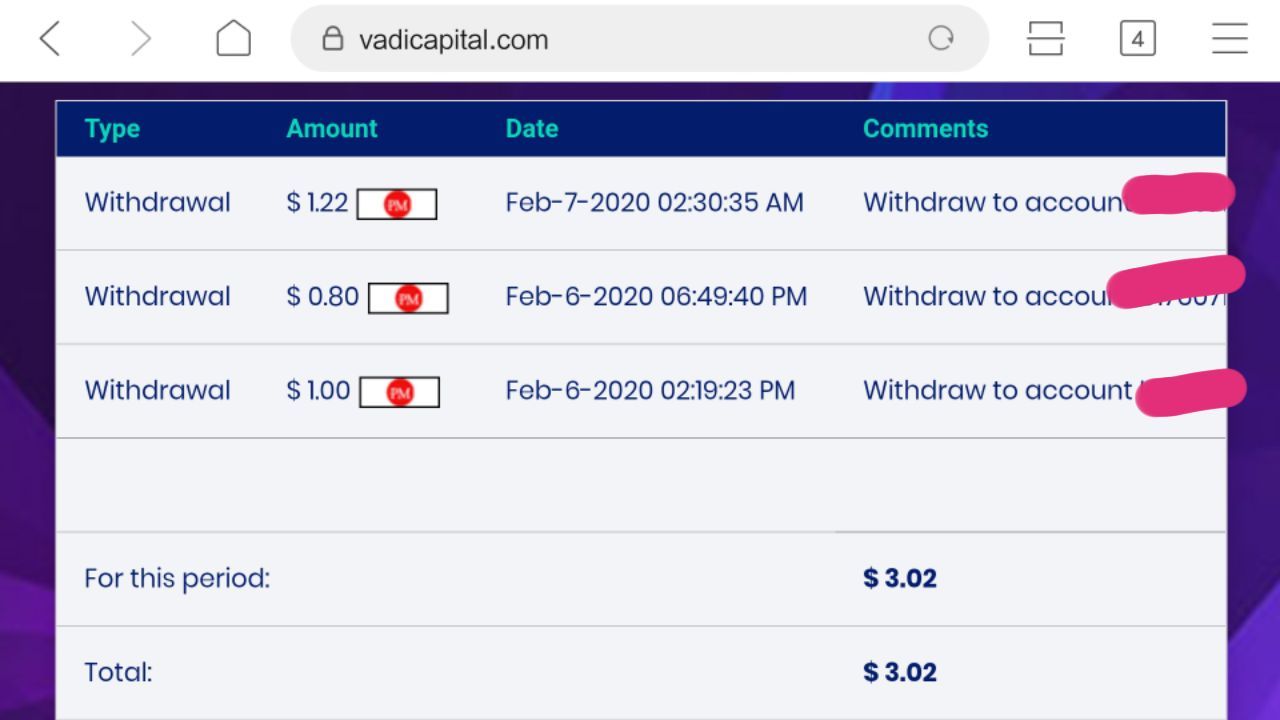Click the Type column header
The height and width of the screenshot is (720, 1280).
112,129
